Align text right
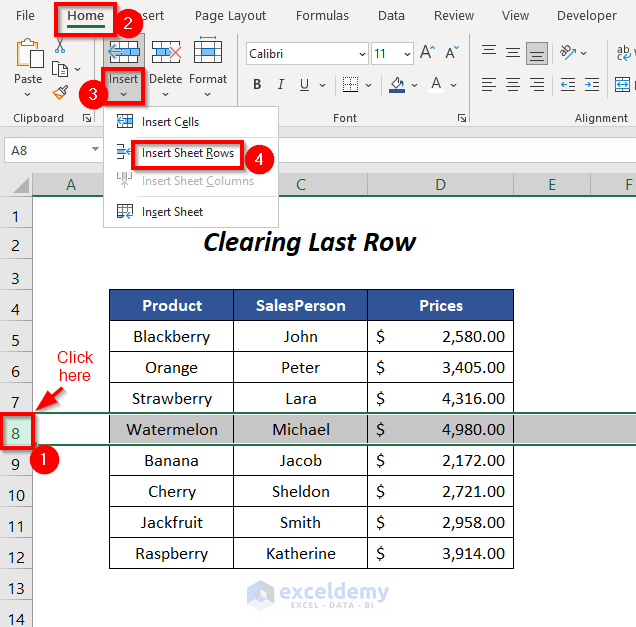 point(537,84)
